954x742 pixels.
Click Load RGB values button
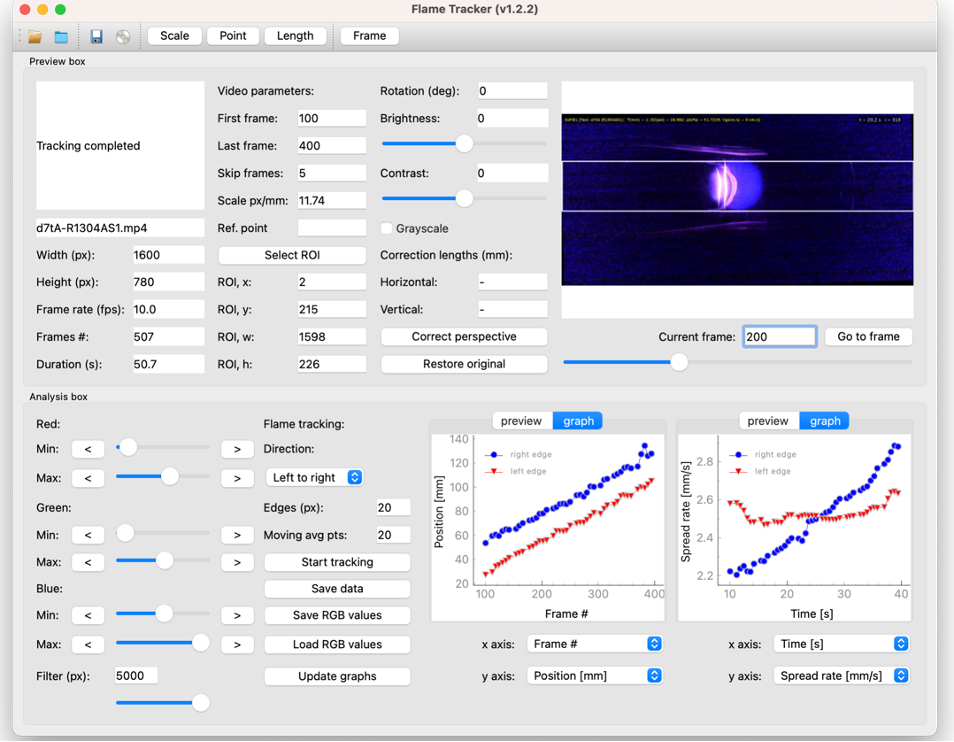(337, 645)
